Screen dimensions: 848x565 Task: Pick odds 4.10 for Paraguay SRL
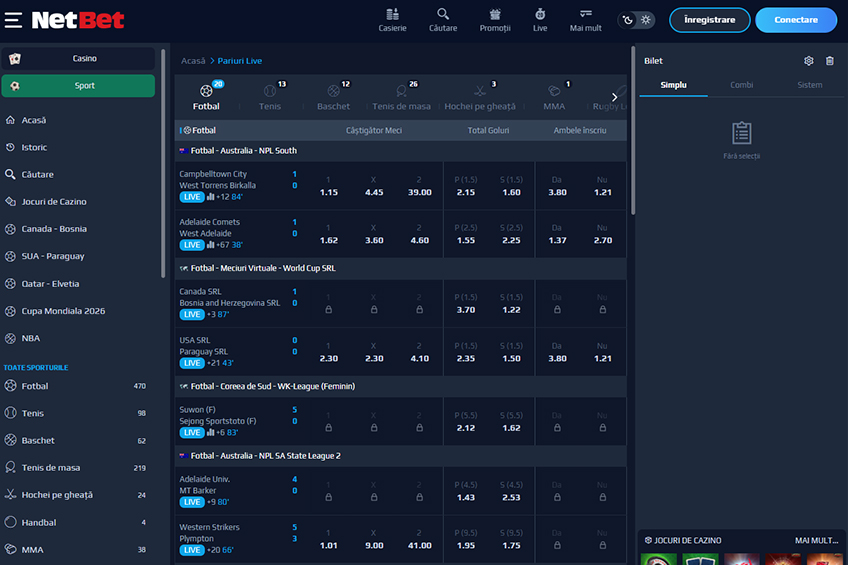(x=420, y=353)
